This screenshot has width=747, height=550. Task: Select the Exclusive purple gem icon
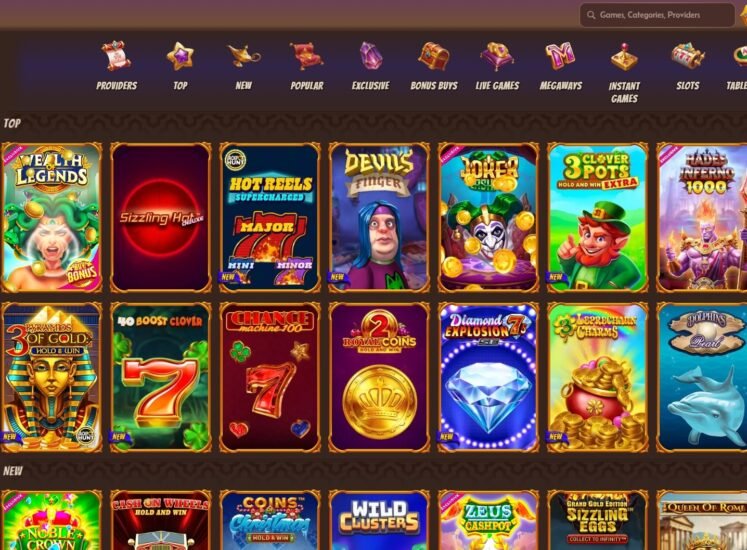(x=371, y=56)
